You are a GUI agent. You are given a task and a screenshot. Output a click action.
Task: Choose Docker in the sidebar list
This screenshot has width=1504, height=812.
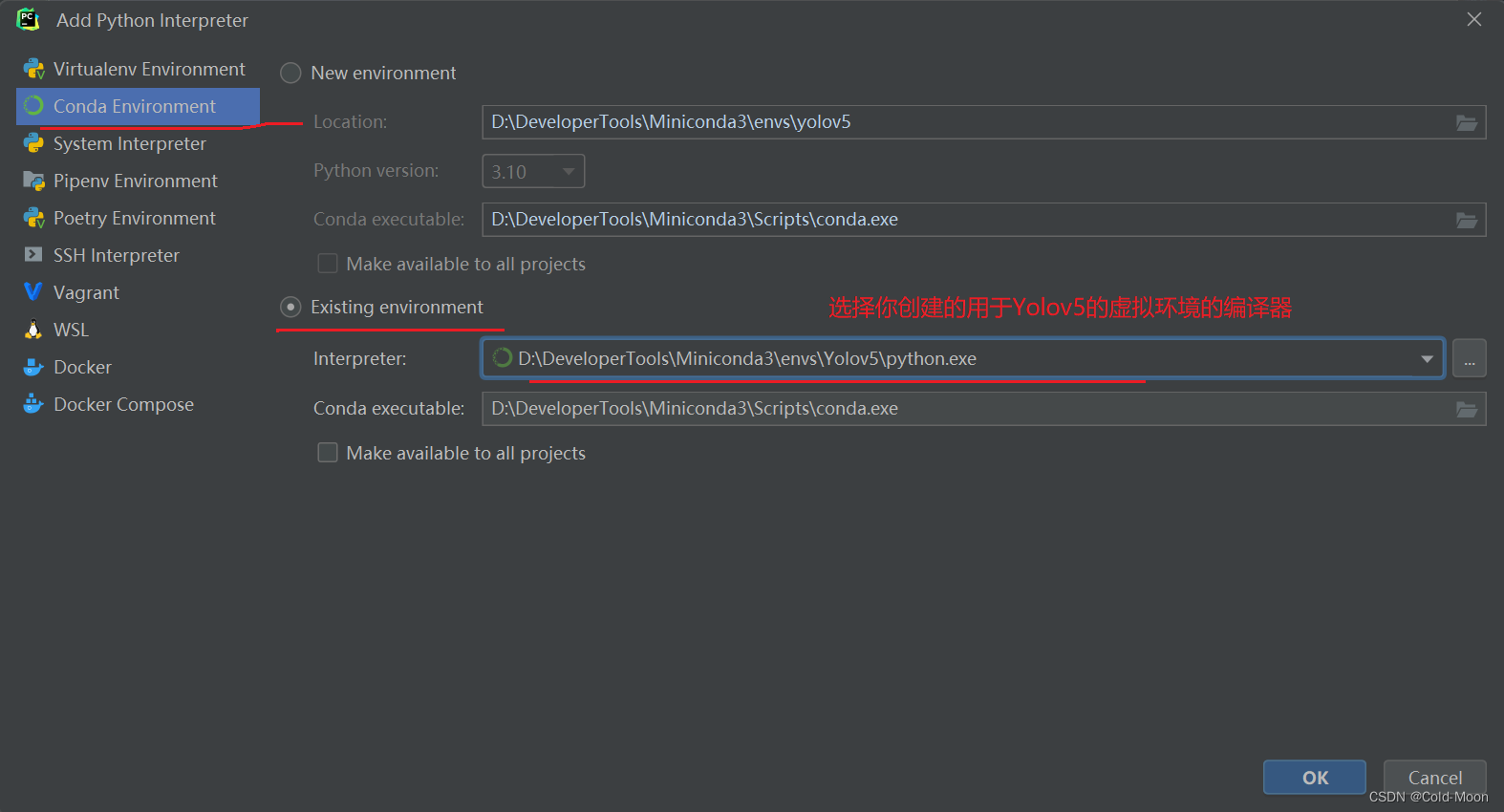pos(138,367)
